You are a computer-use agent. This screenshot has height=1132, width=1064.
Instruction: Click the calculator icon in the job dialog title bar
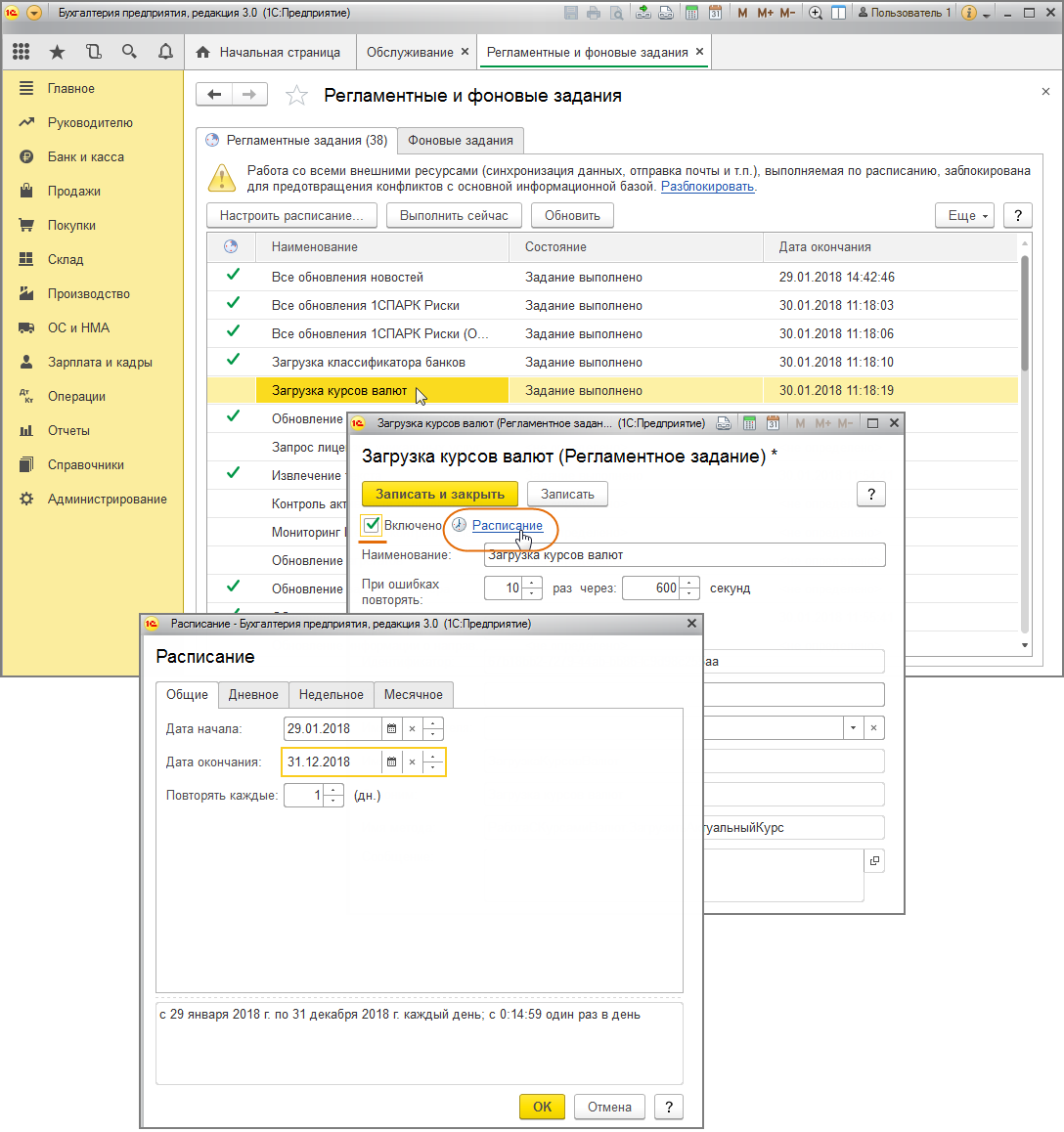[x=749, y=424]
